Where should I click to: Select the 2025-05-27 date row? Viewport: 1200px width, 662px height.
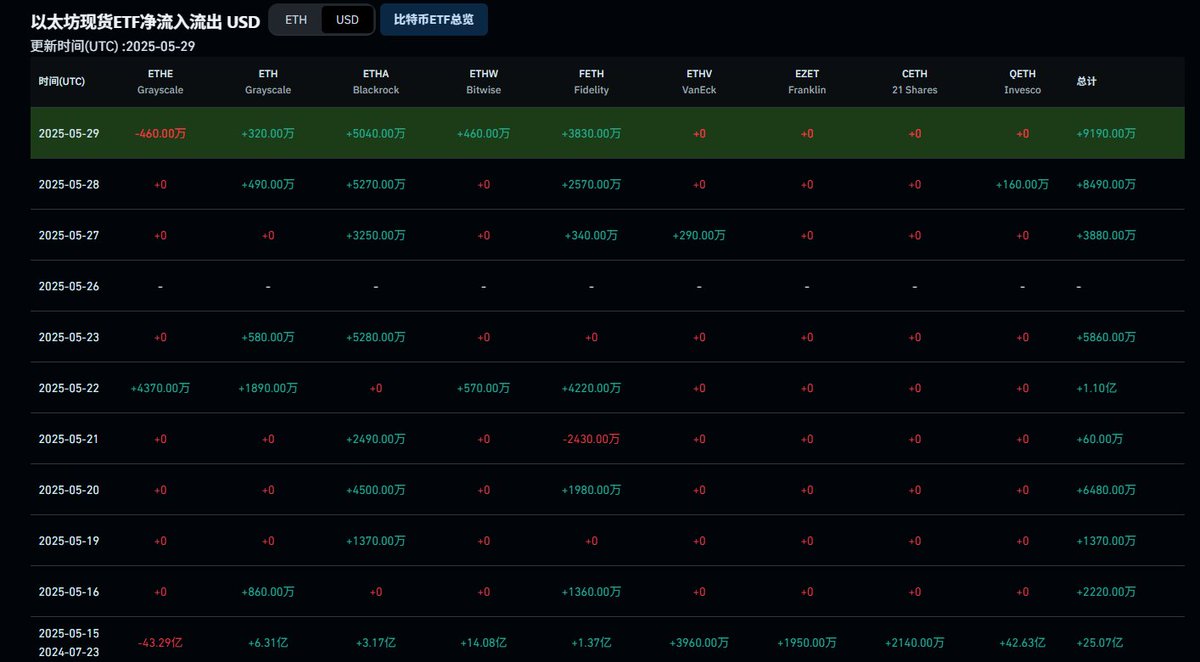click(607, 235)
